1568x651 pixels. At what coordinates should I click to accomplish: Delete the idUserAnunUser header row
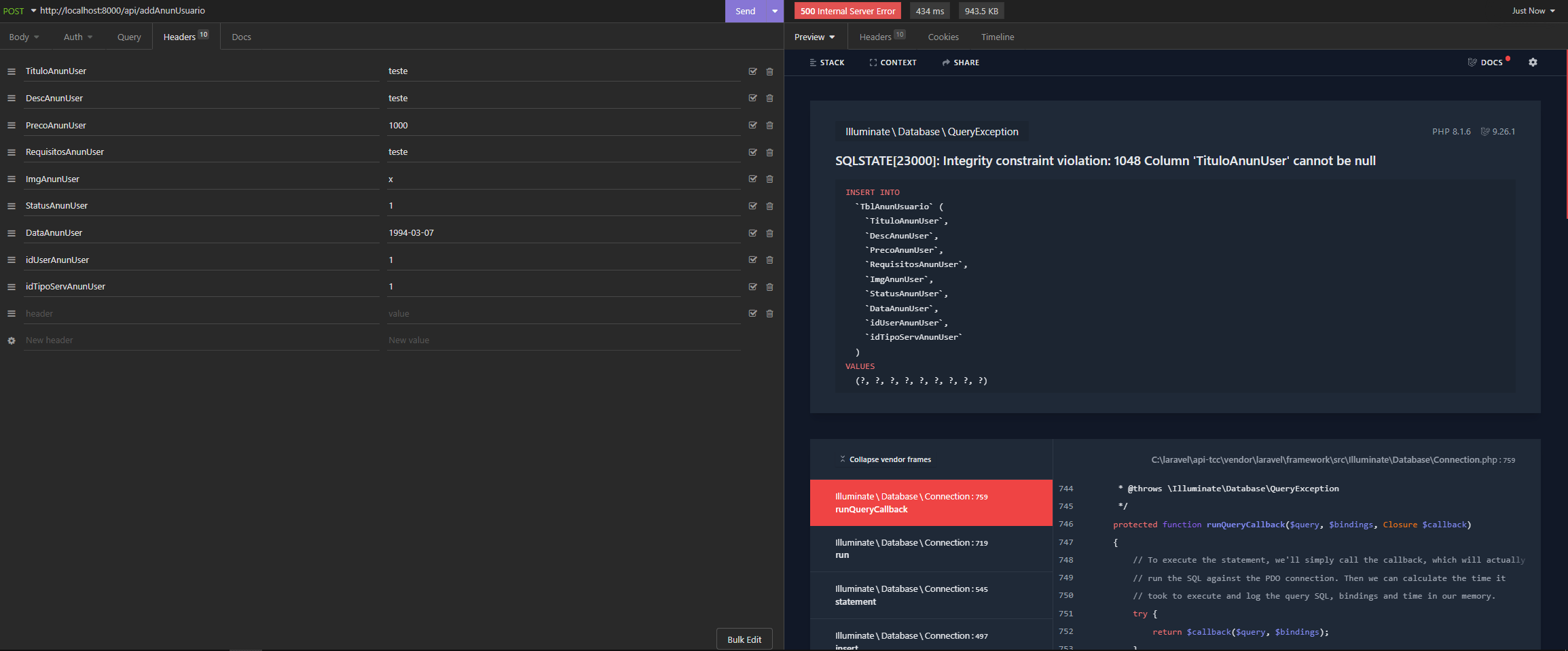click(769, 260)
